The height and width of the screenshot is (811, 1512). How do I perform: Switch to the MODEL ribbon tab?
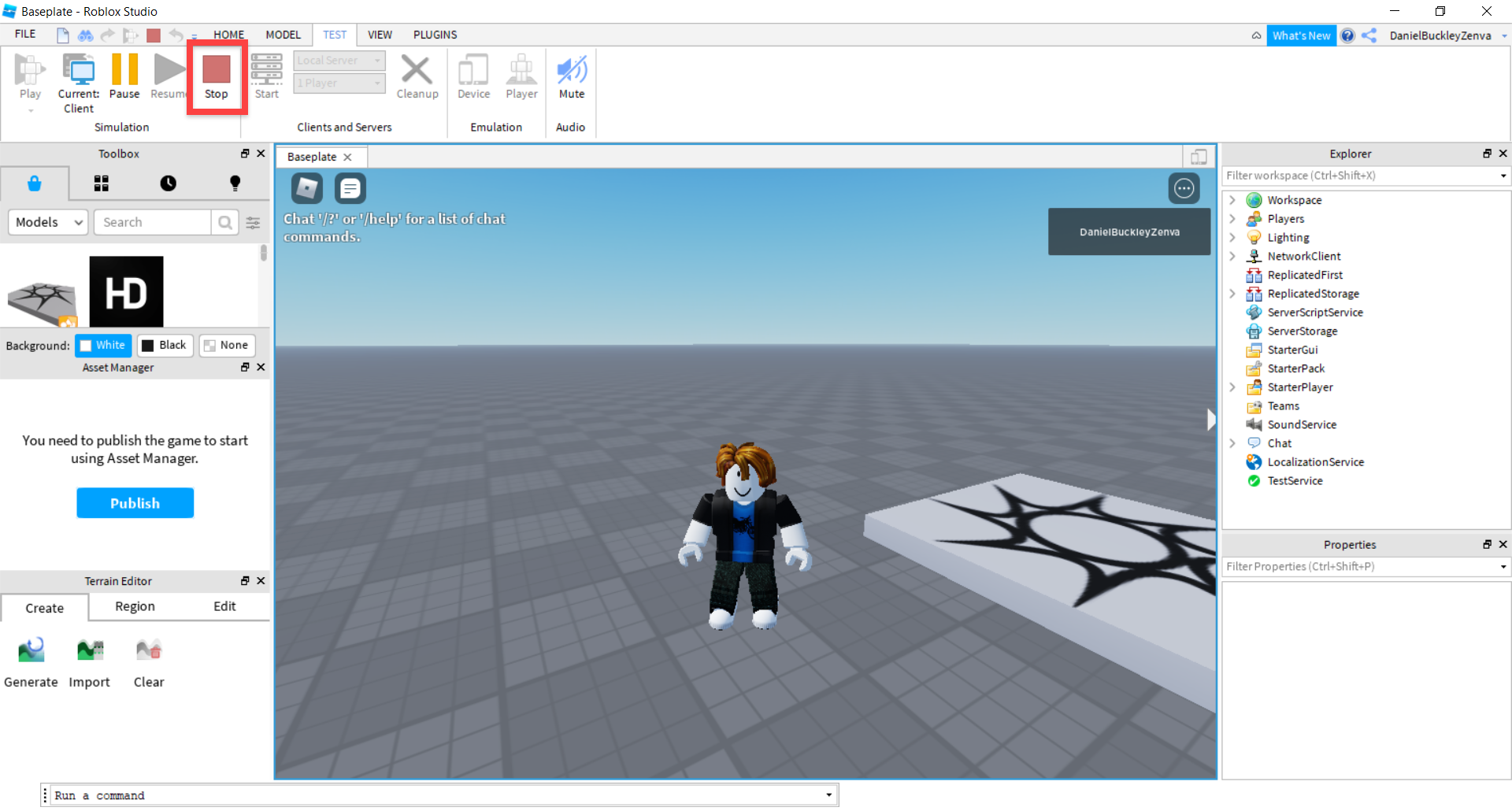point(283,35)
